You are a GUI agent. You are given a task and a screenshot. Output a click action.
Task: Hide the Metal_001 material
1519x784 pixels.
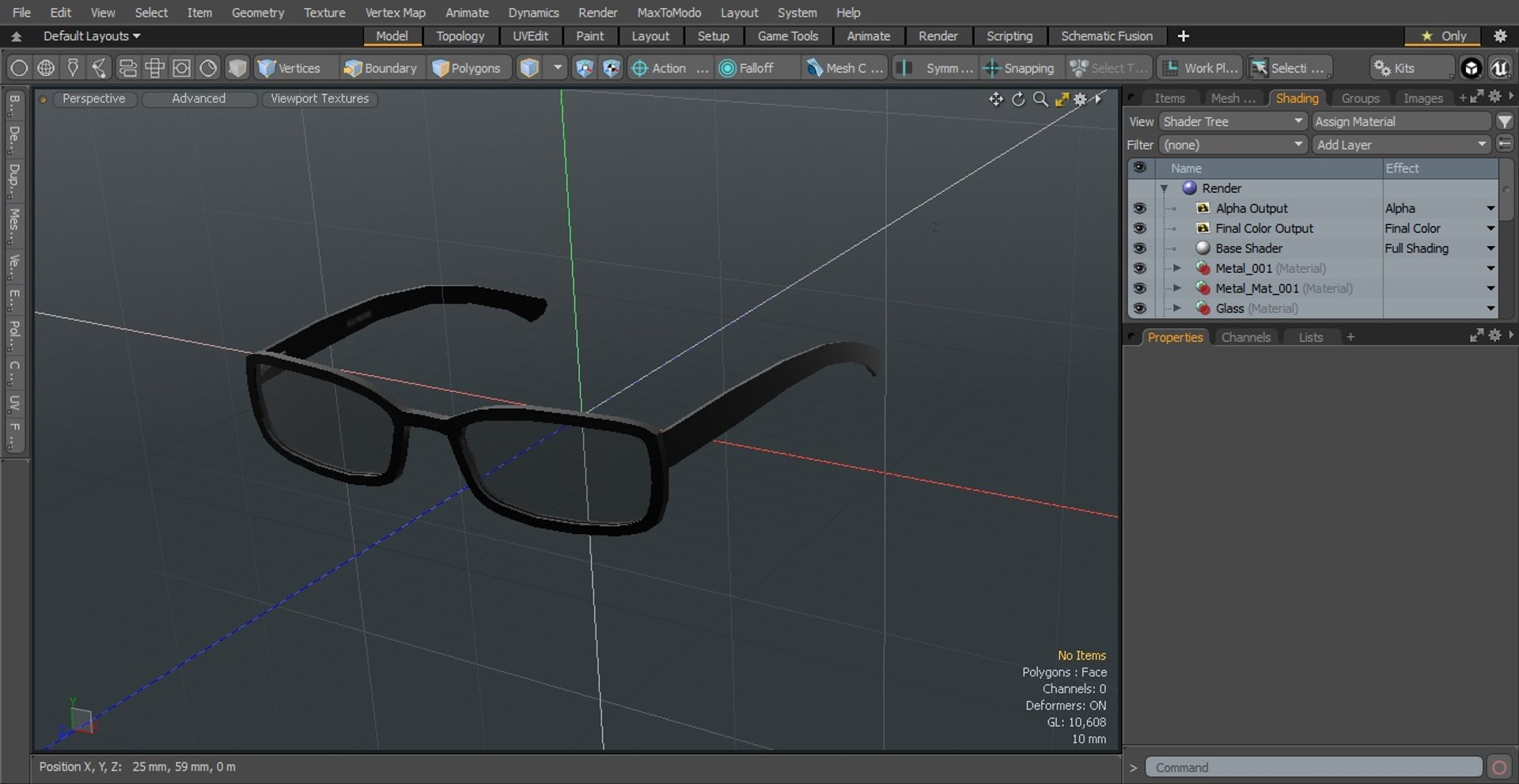tap(1139, 268)
